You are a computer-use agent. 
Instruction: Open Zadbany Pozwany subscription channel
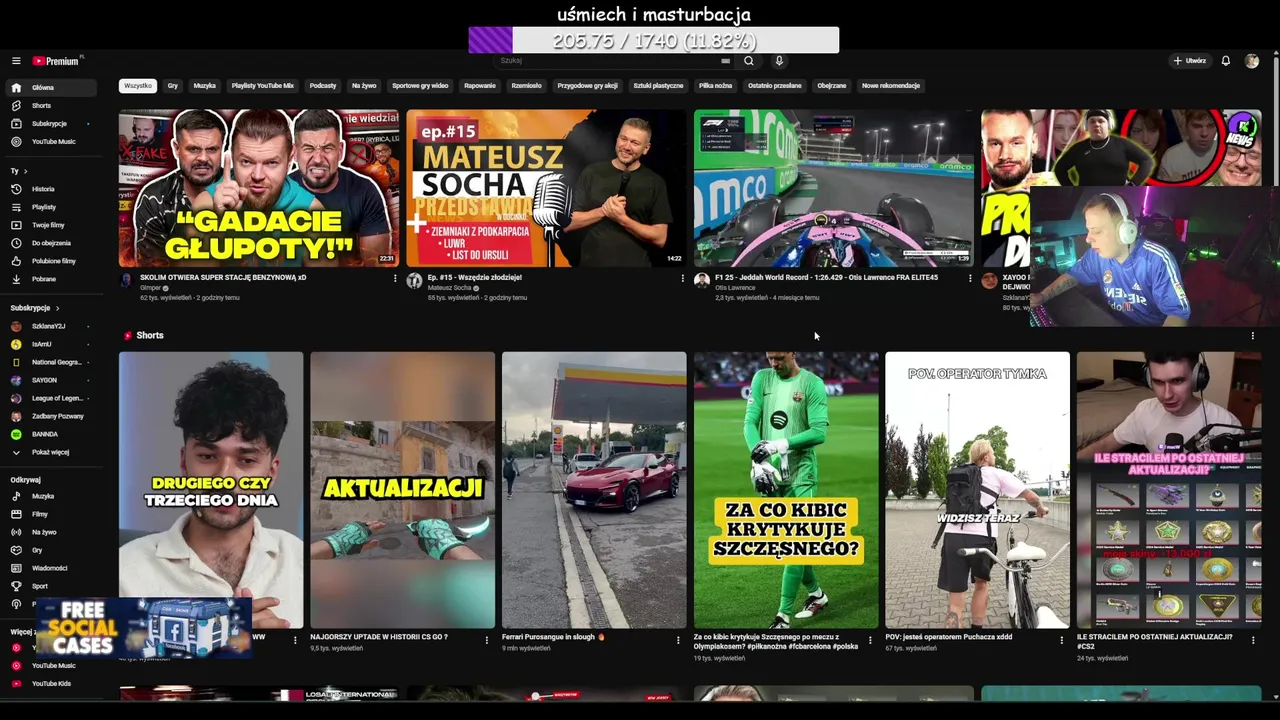[x=50, y=416]
